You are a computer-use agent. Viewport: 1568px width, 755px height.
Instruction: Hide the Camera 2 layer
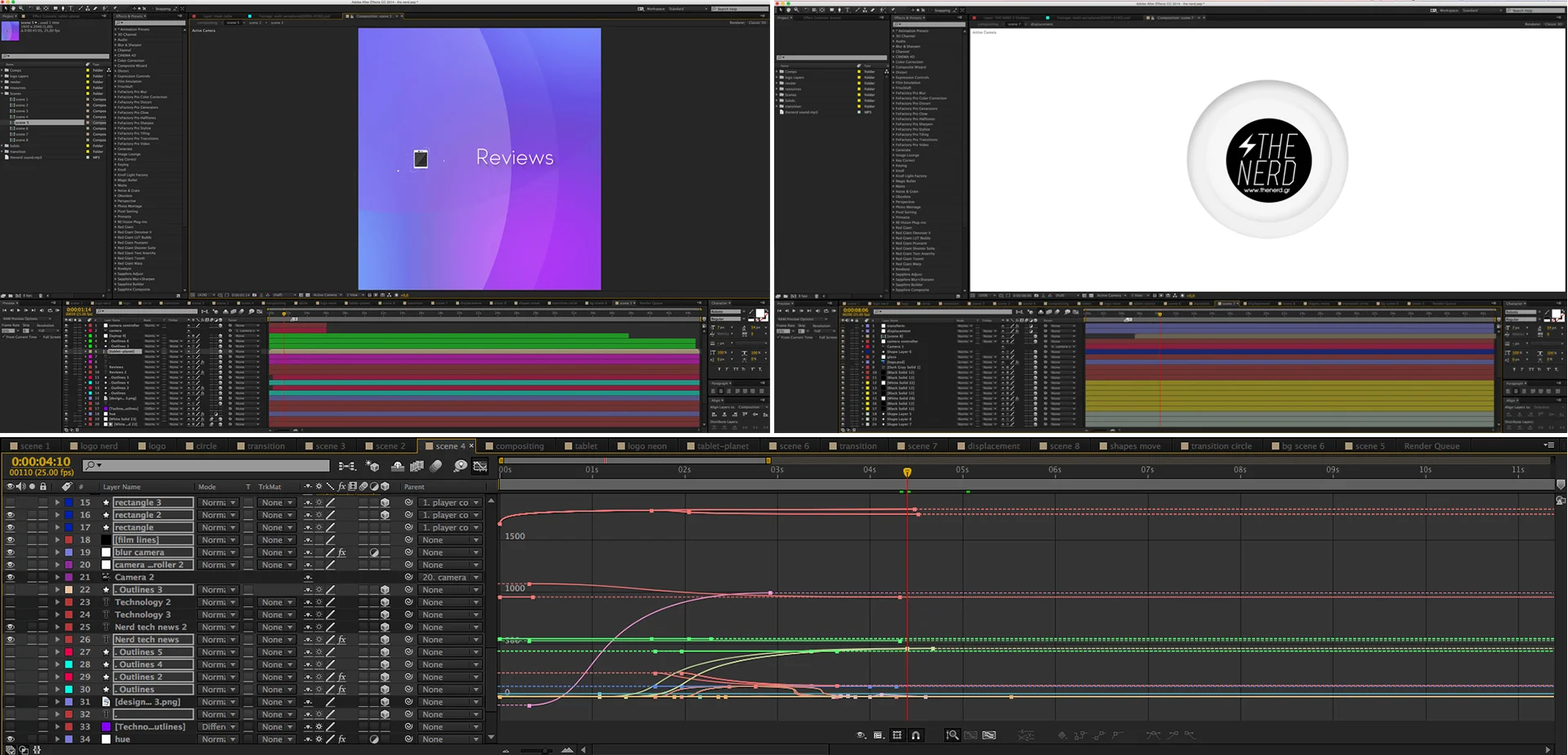click(x=11, y=578)
